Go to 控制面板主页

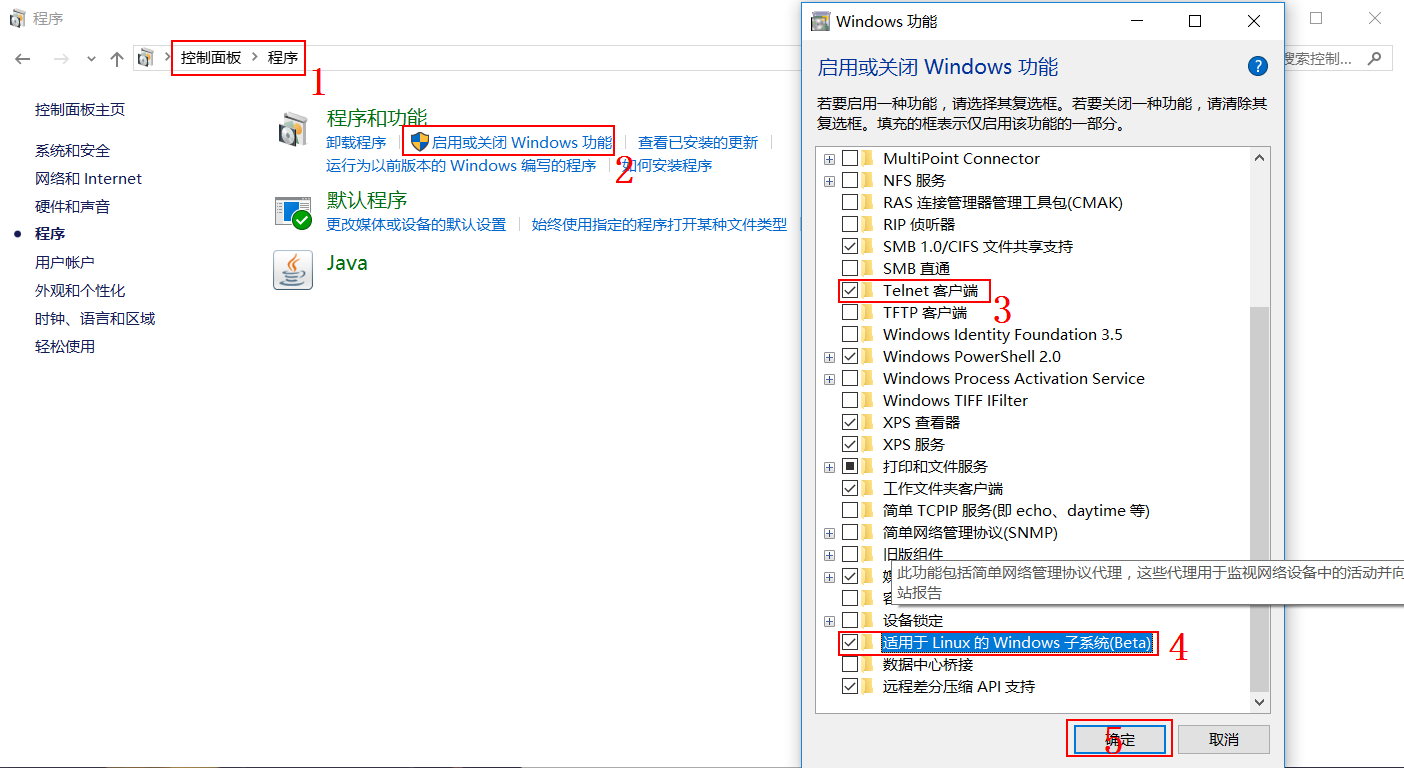tap(80, 109)
